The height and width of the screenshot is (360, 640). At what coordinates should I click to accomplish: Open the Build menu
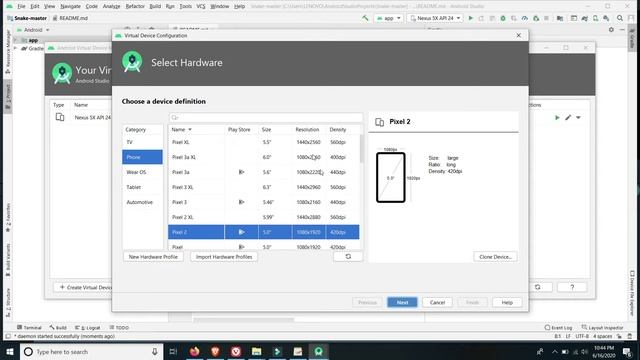pos(155,7)
